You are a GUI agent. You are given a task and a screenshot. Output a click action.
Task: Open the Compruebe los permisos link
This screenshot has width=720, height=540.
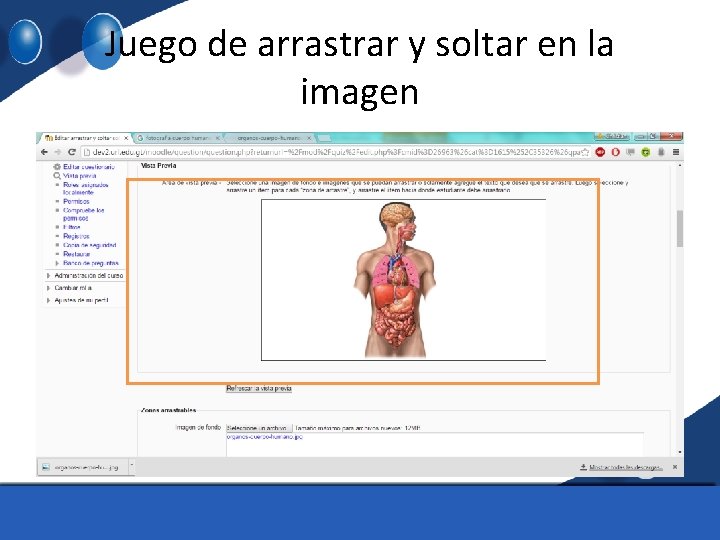84,214
